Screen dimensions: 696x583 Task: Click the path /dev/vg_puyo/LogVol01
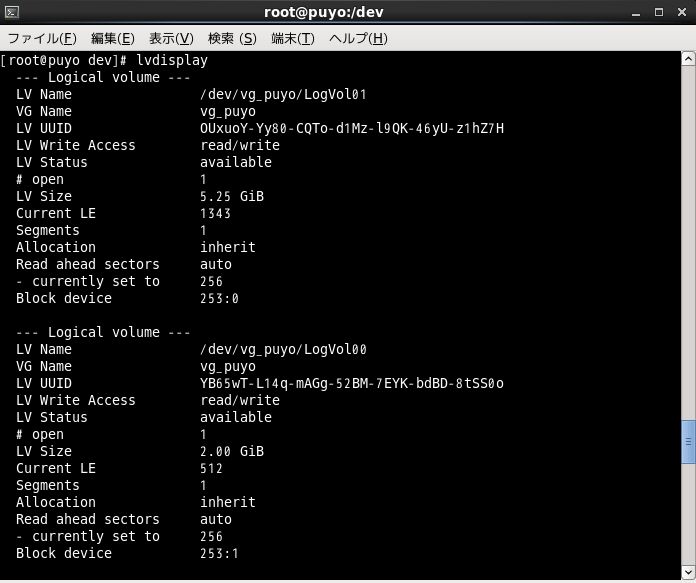pyautogui.click(x=283, y=95)
